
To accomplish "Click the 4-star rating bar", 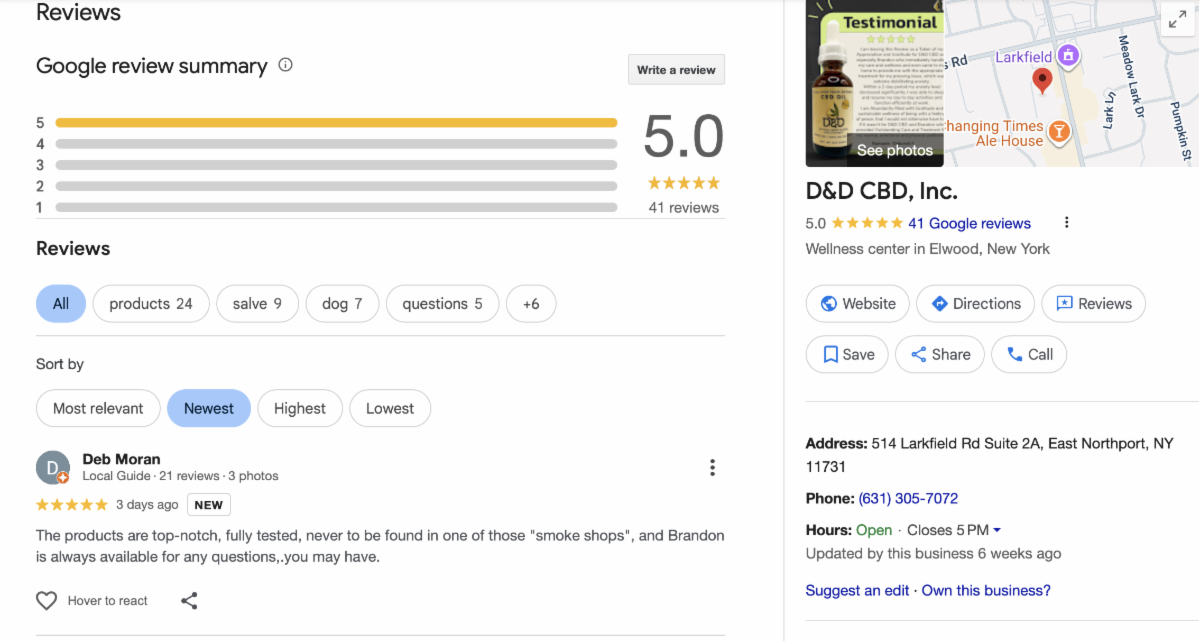I will (336, 144).
